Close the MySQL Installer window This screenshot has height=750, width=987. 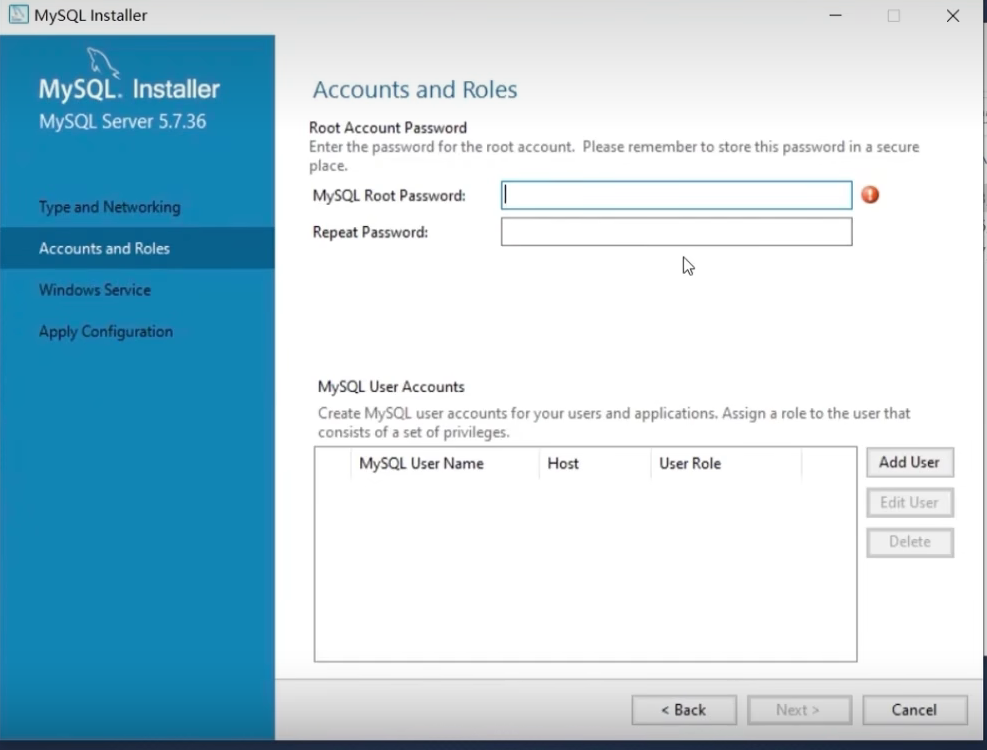[x=953, y=15]
